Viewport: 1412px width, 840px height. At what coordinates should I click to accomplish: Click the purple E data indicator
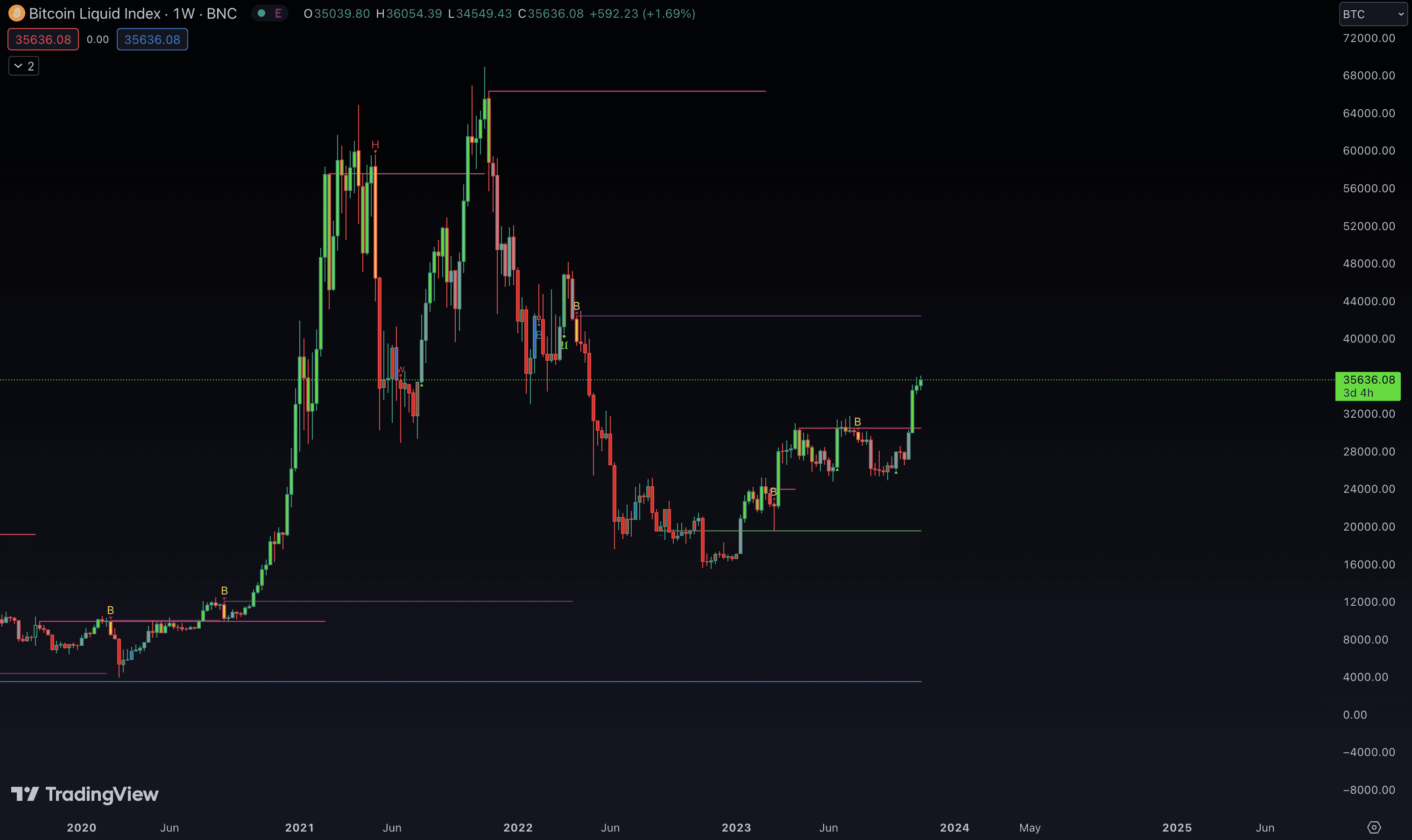pyautogui.click(x=278, y=13)
